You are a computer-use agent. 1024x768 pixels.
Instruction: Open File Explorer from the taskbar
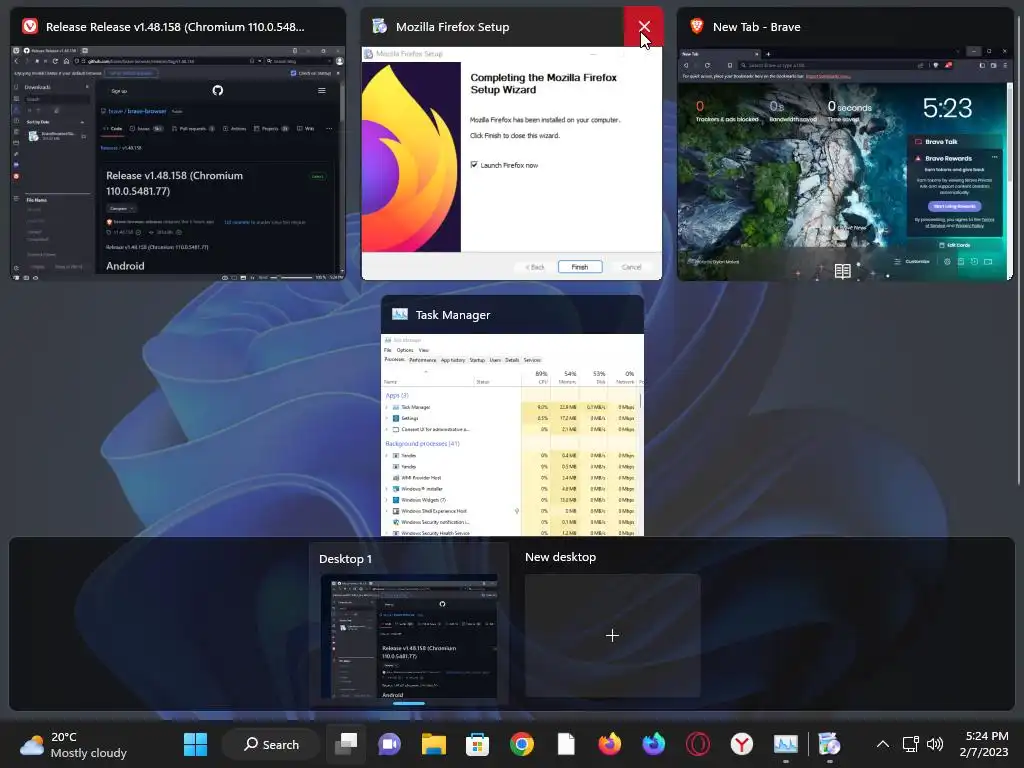coord(434,744)
